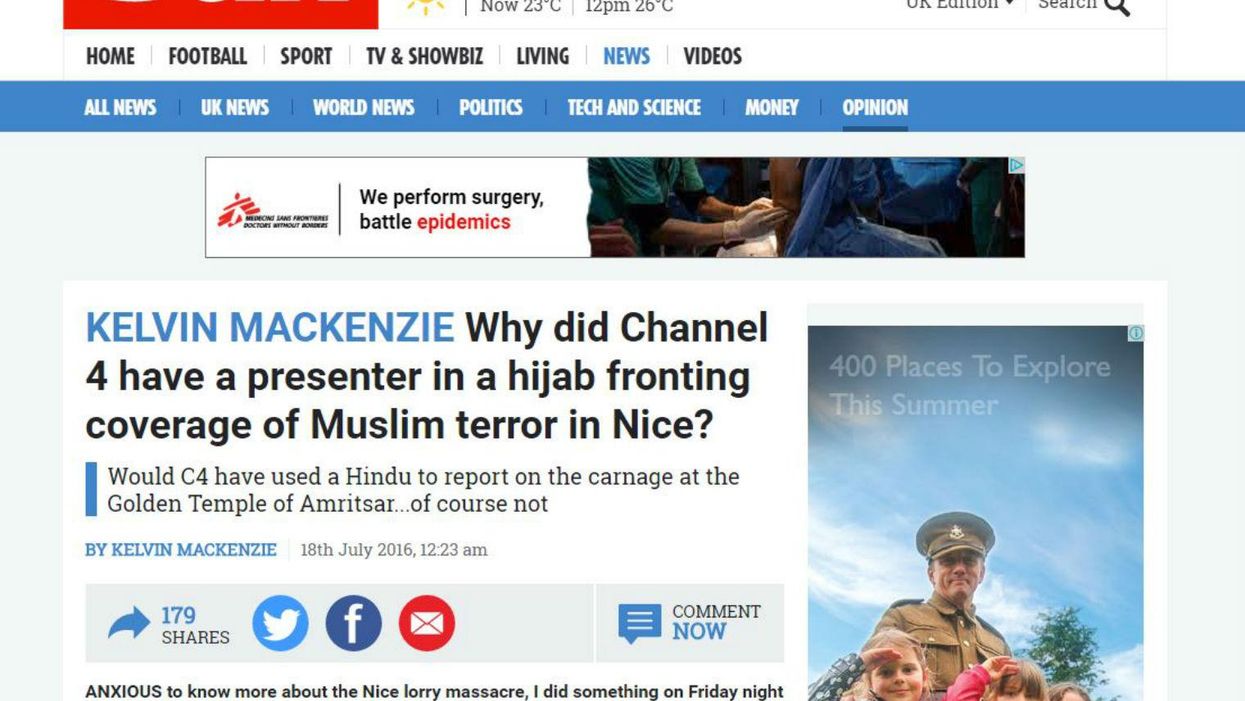Viewport: 1245px width, 701px height.
Task: Open the Doctors Without Borders banner ad
Action: [x=614, y=208]
